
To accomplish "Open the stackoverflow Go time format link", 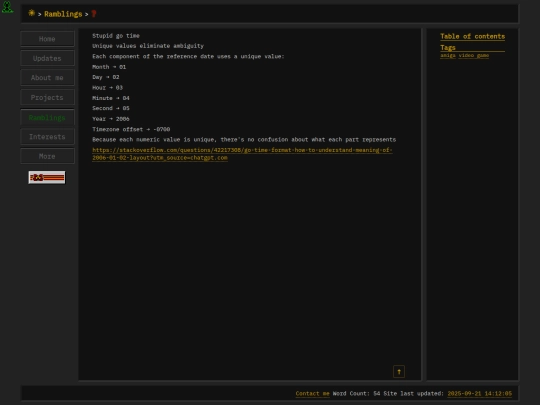I will point(242,154).
